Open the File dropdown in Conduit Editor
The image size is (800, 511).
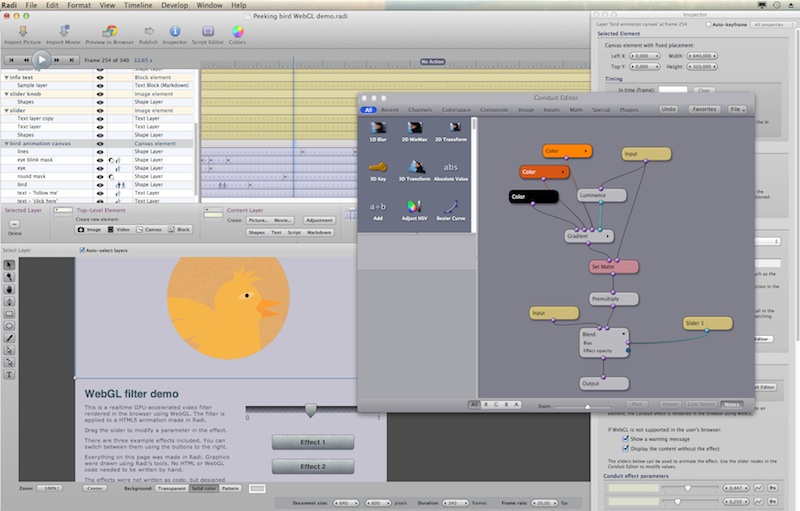point(738,108)
